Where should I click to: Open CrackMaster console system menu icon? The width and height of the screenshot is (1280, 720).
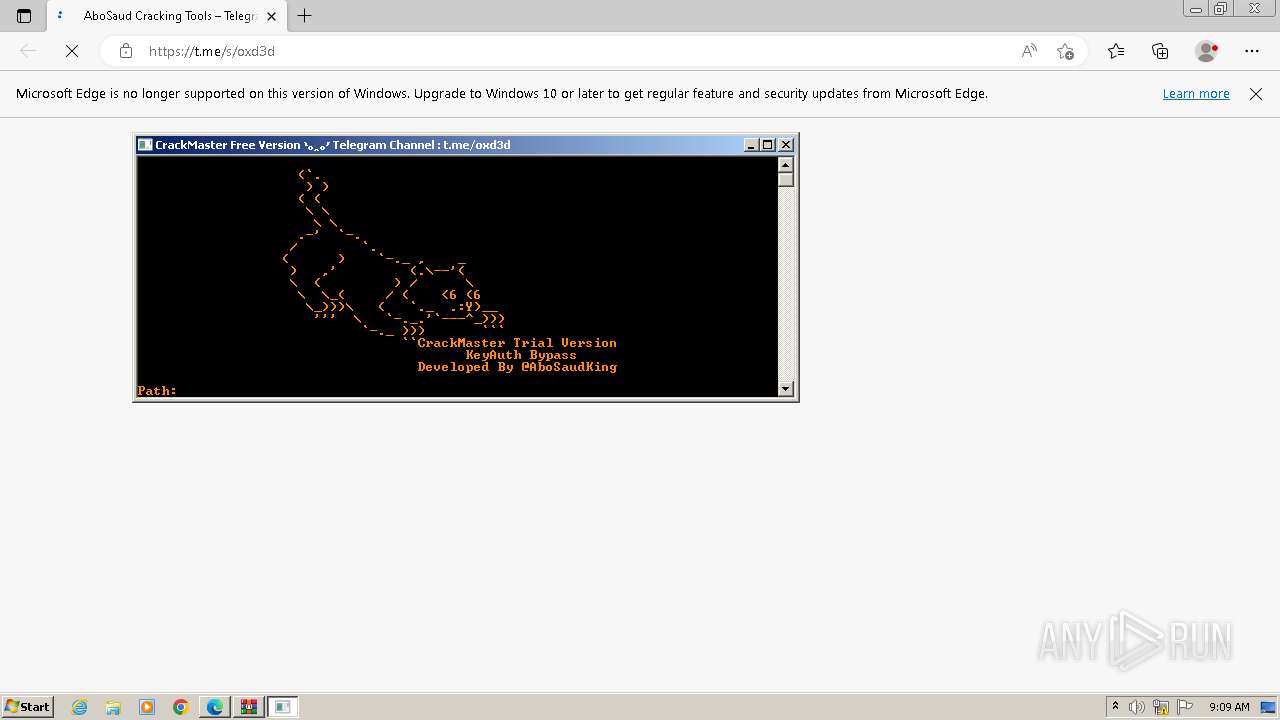[145, 145]
